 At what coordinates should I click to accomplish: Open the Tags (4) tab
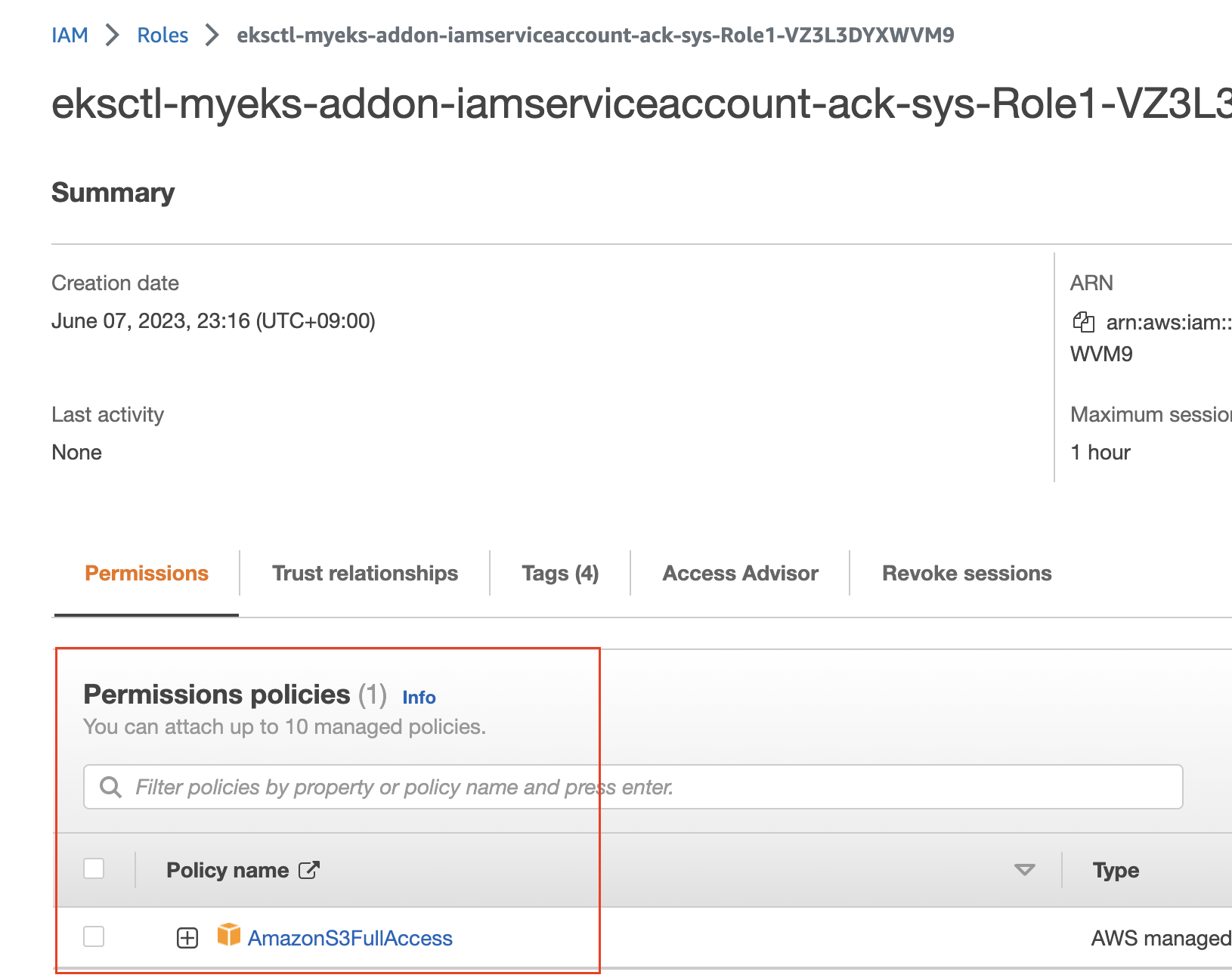tap(560, 573)
